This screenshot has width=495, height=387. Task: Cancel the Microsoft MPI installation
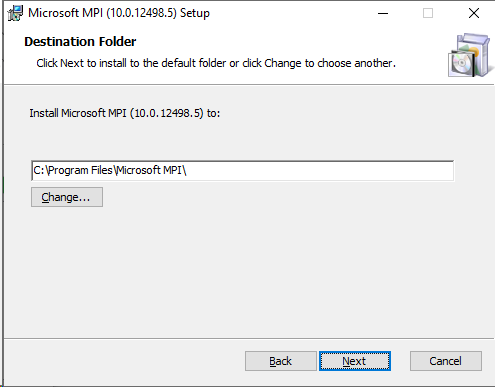pos(446,361)
